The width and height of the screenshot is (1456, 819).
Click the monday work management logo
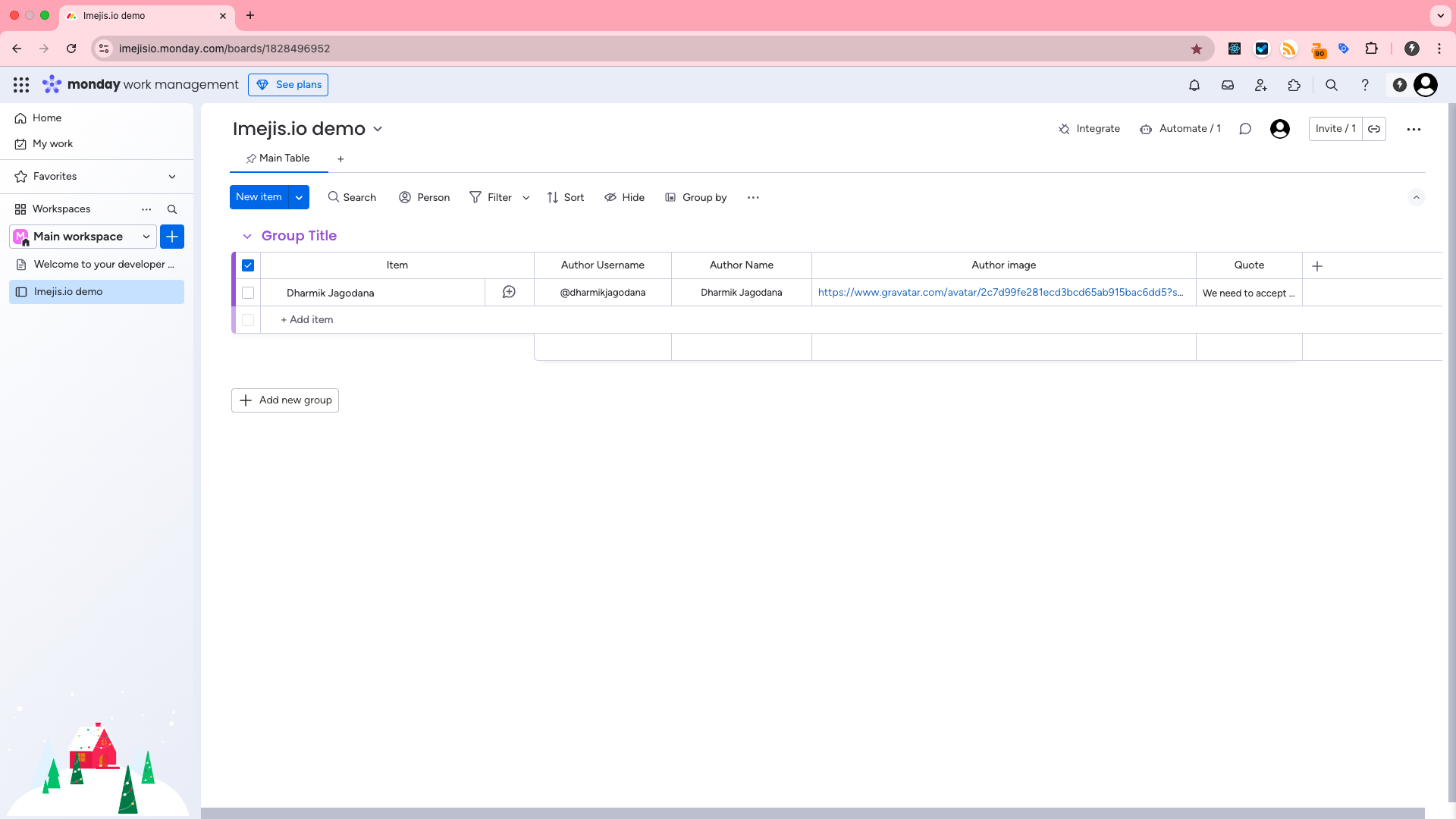140,84
